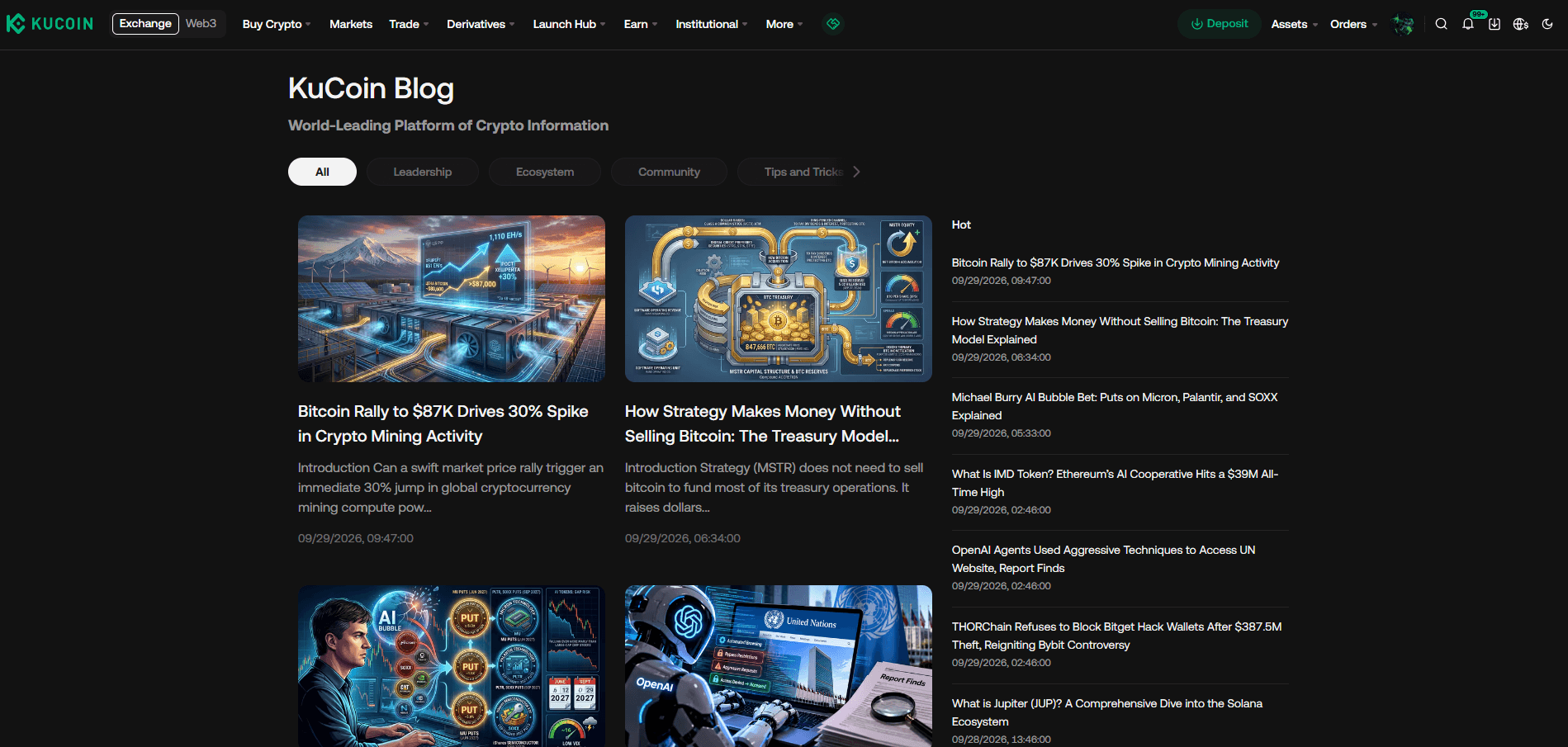Show more categories with right chevron
The height and width of the screenshot is (747, 1568).
(x=856, y=172)
